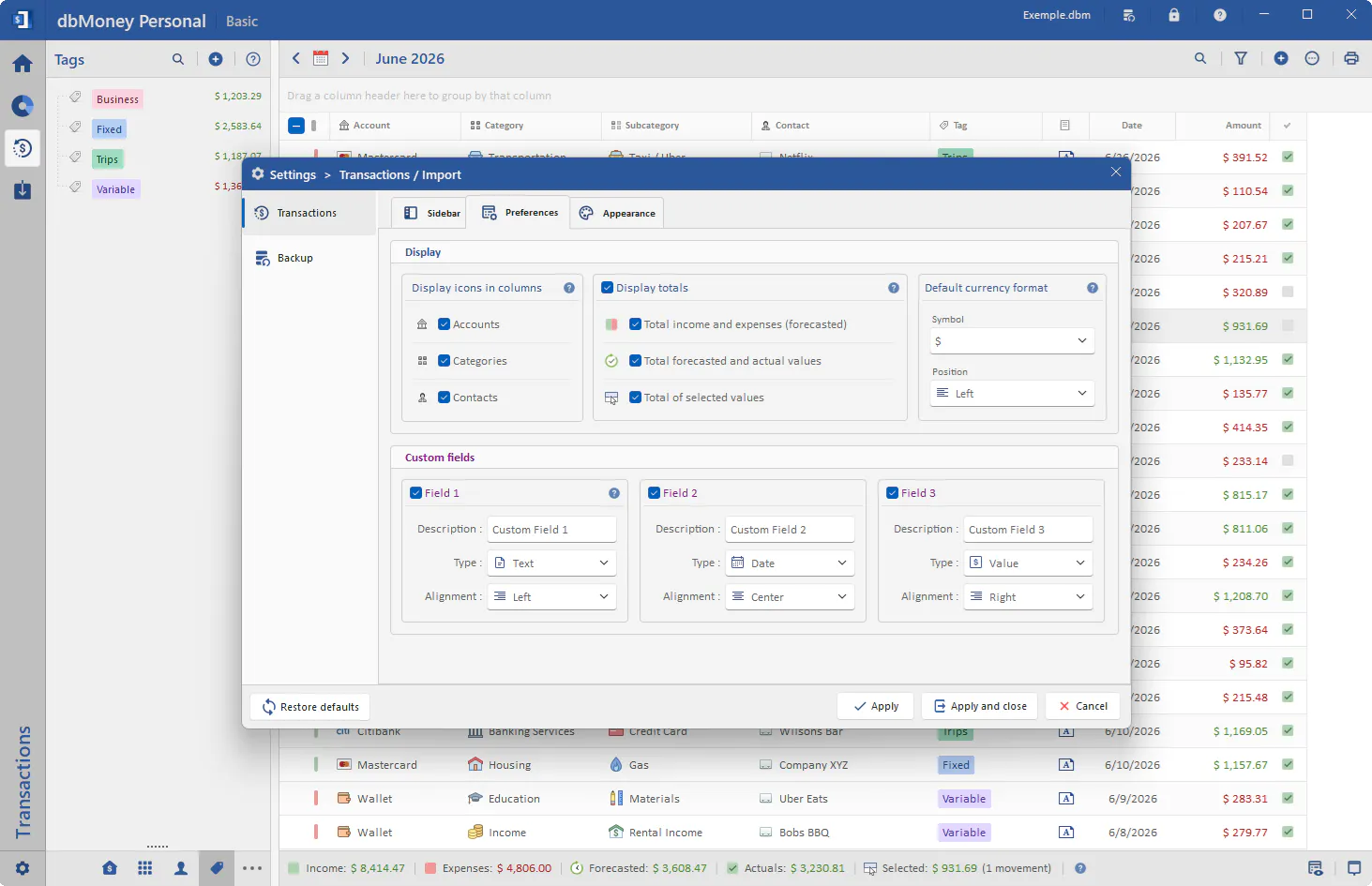Switch to the Appearance tab
The width and height of the screenshot is (1372, 886).
617,213
